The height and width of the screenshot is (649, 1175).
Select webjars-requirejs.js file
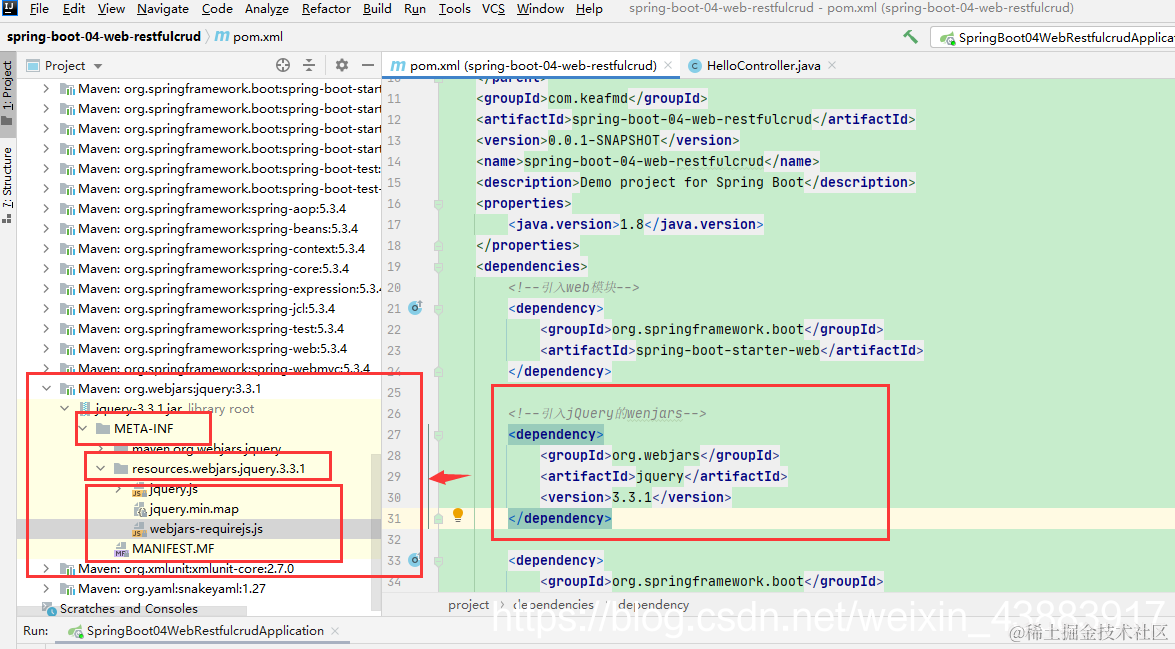(x=197, y=529)
